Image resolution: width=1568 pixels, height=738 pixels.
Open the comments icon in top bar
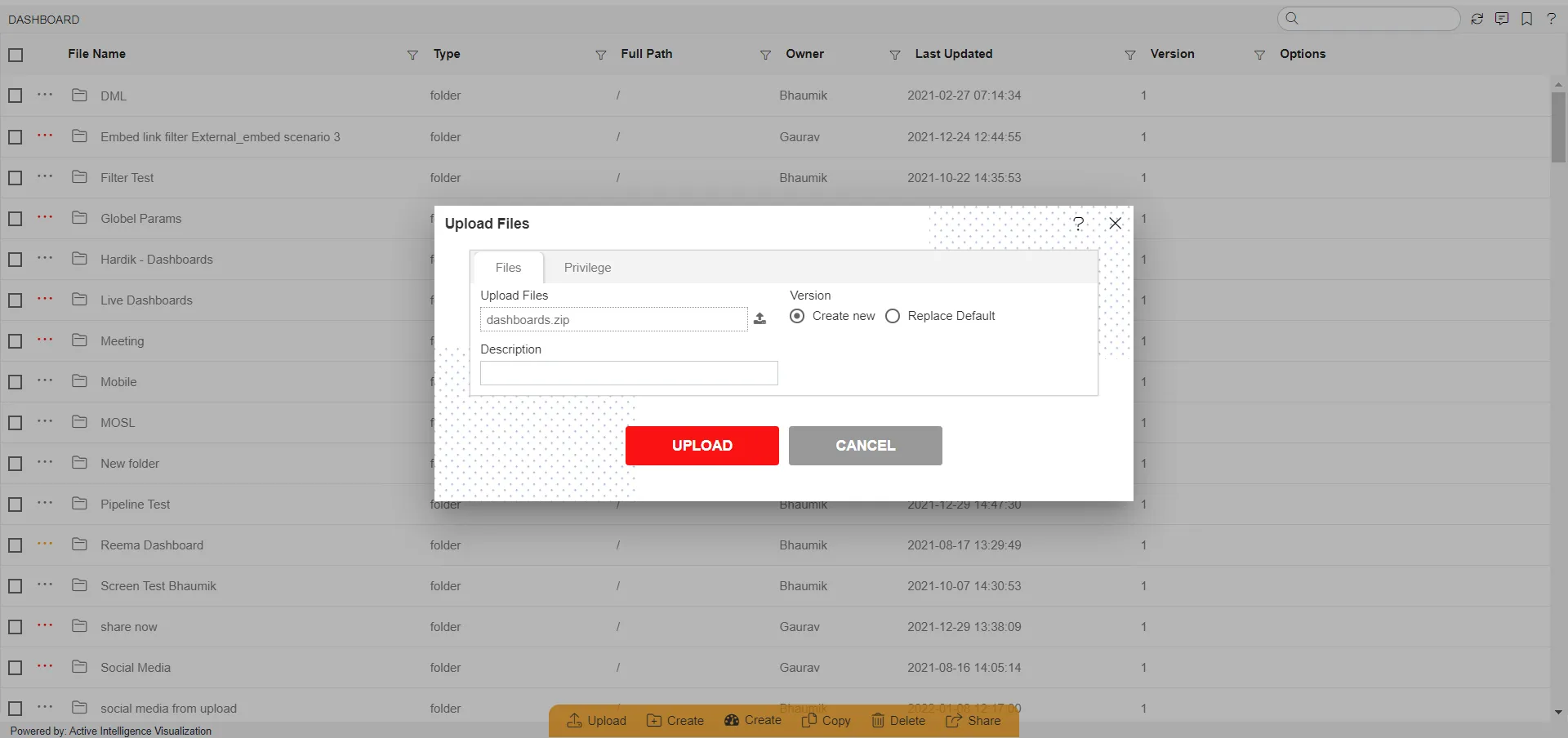click(x=1501, y=19)
